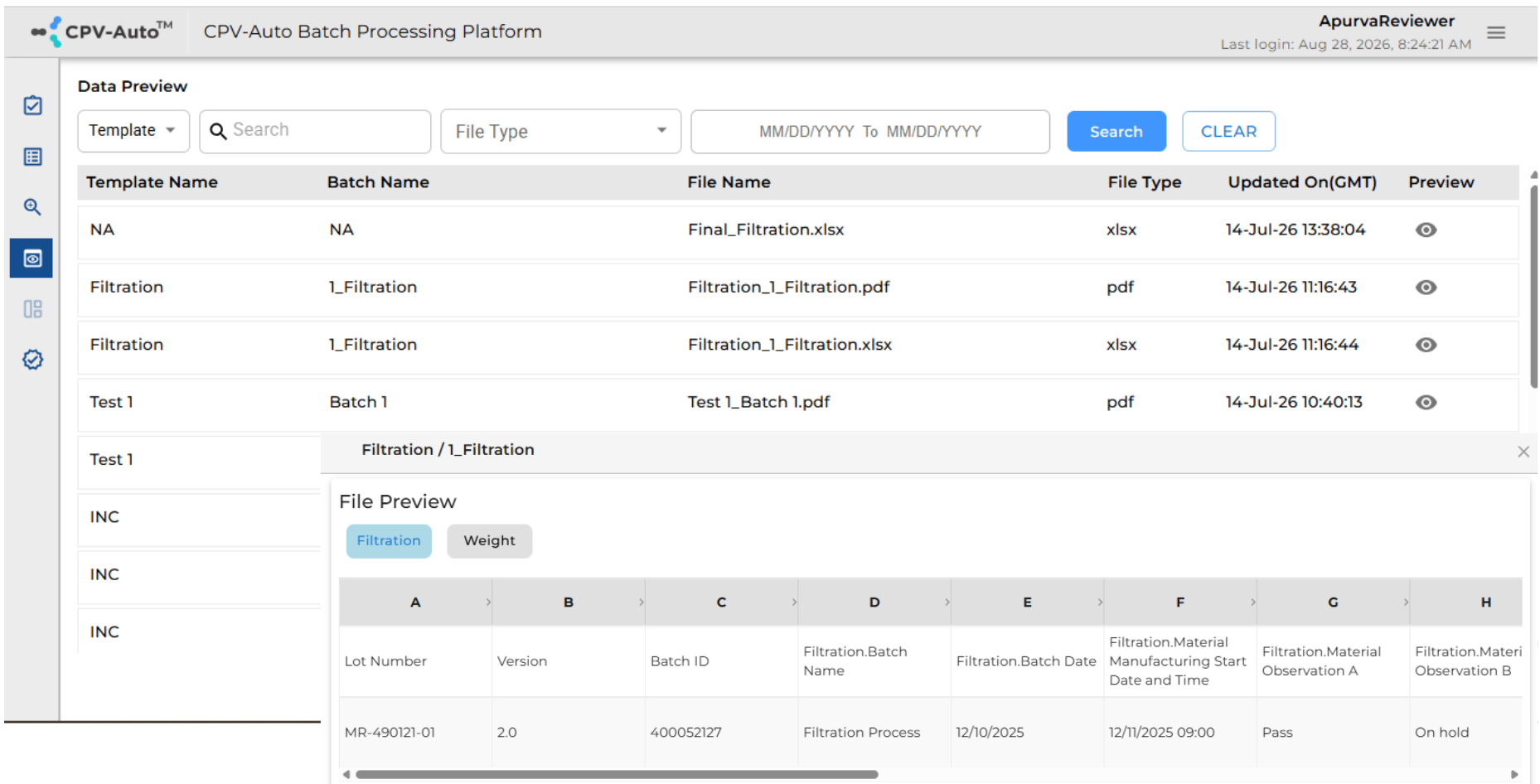Select the column G header
Image resolution: width=1540 pixels, height=784 pixels.
[1333, 603]
